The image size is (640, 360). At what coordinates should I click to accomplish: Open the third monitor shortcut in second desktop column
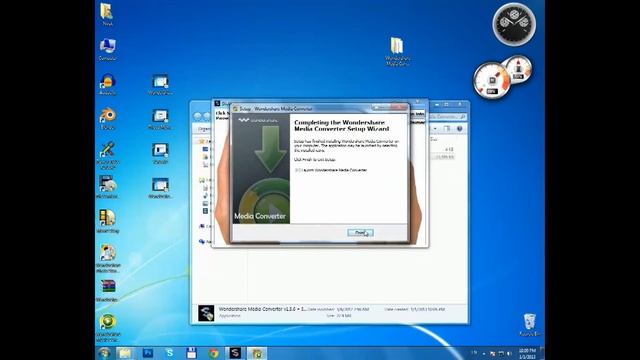(160, 153)
